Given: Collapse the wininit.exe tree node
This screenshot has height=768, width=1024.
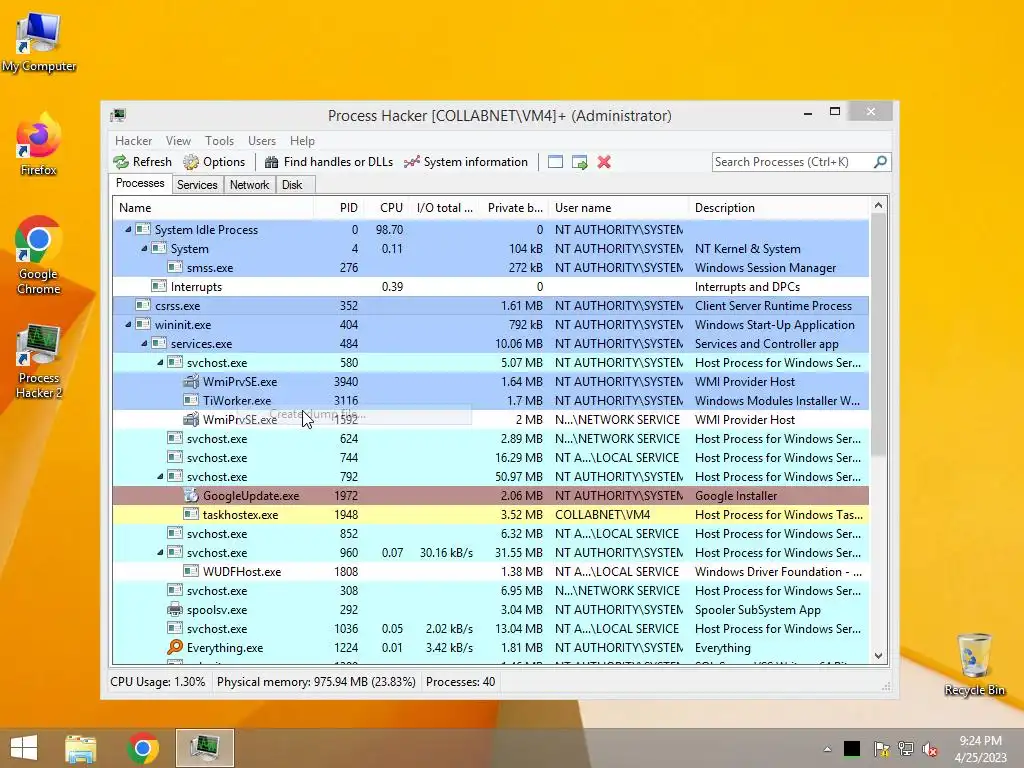Looking at the screenshot, I should (x=128, y=324).
